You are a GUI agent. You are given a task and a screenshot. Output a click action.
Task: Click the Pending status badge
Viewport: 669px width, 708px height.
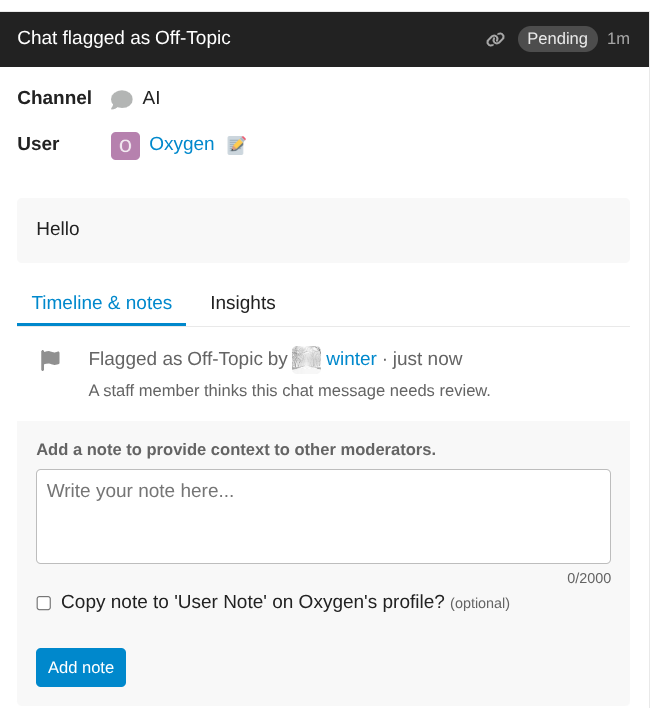click(557, 39)
